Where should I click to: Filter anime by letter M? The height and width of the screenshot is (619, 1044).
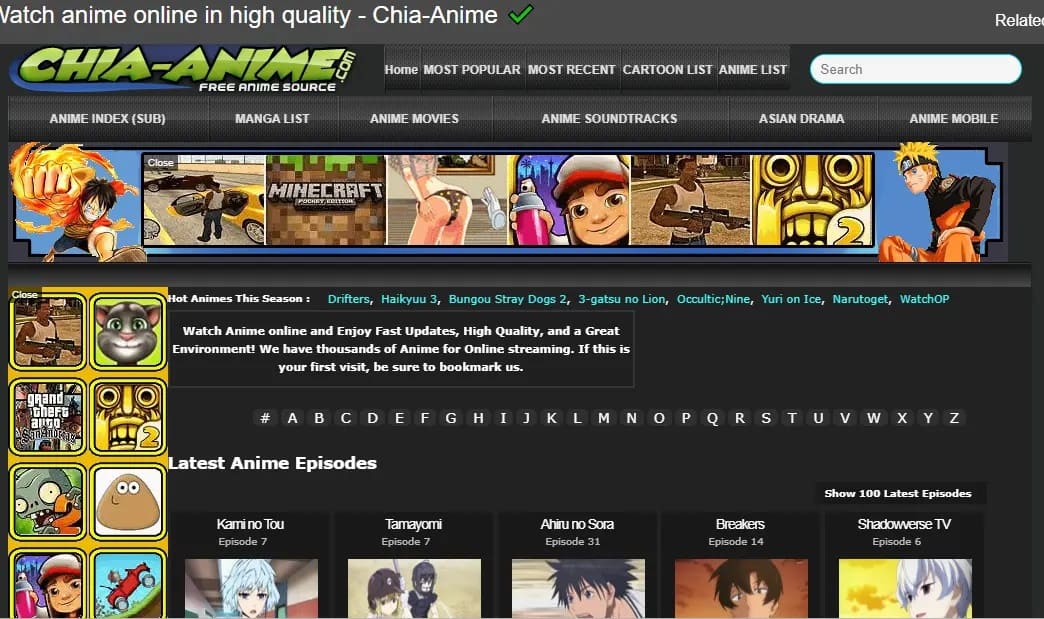604,418
